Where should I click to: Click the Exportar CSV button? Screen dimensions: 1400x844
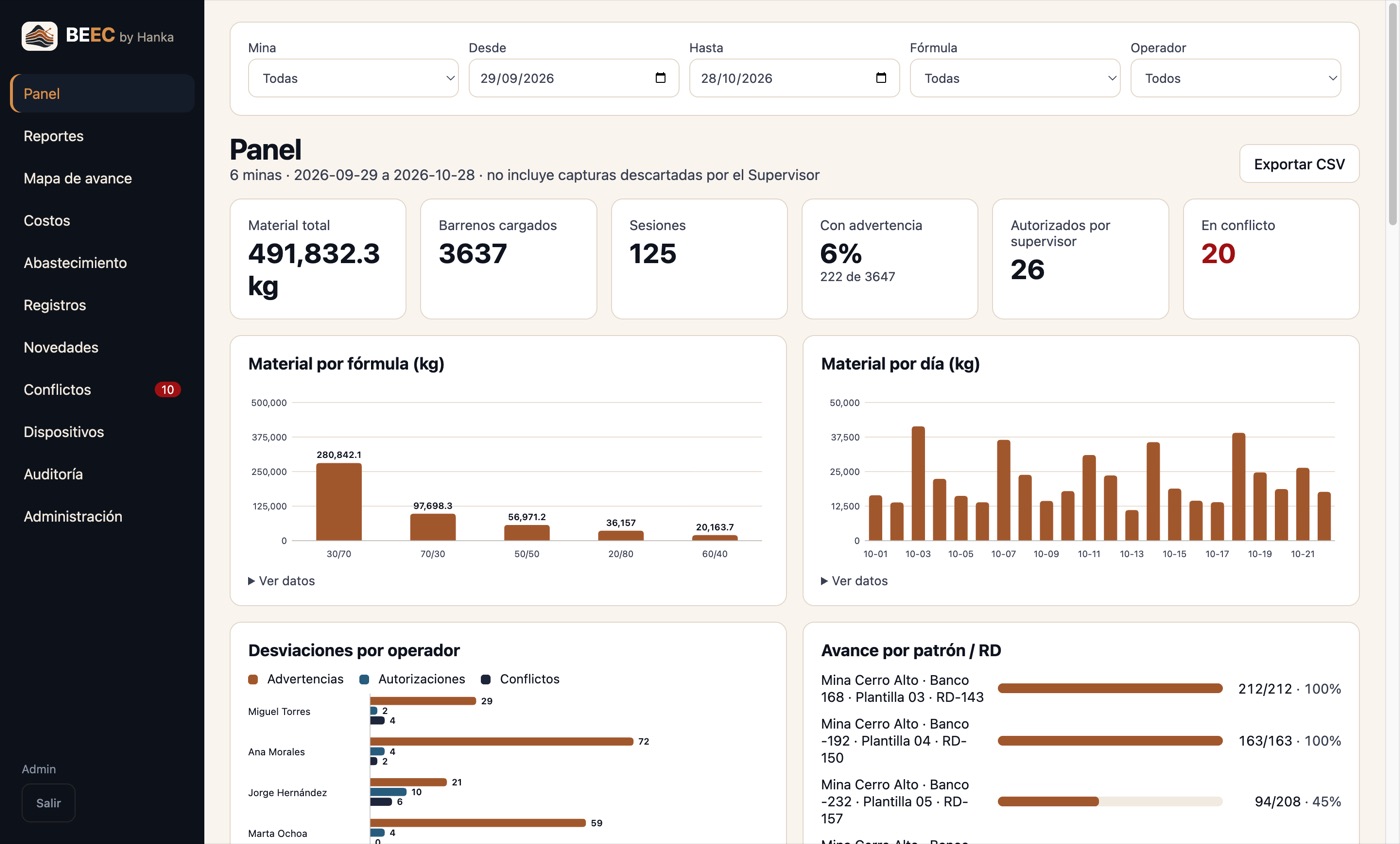pos(1299,164)
